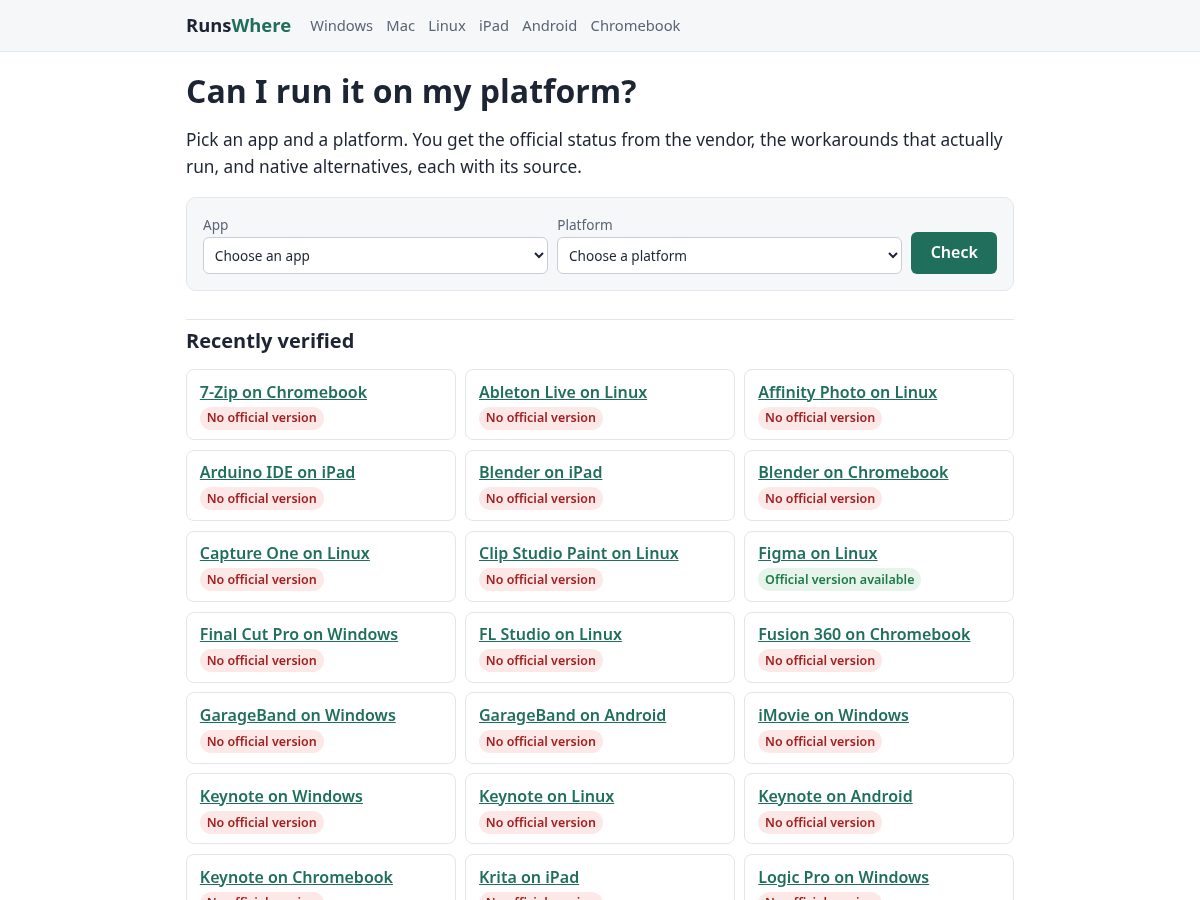Go to the iPad nav item
Viewport: 1200px width, 900px height.
pyautogui.click(x=494, y=26)
